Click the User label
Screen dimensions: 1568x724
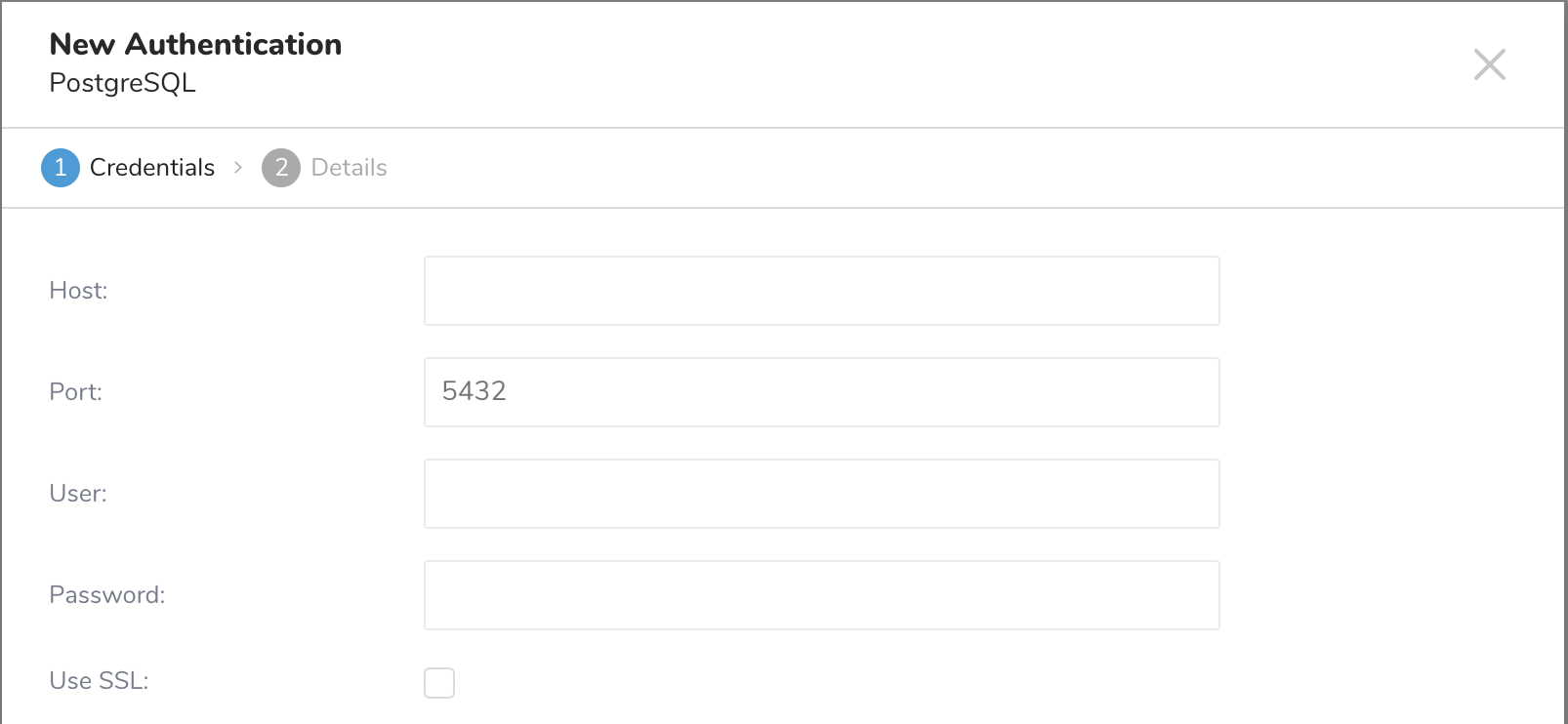pyautogui.click(x=78, y=494)
